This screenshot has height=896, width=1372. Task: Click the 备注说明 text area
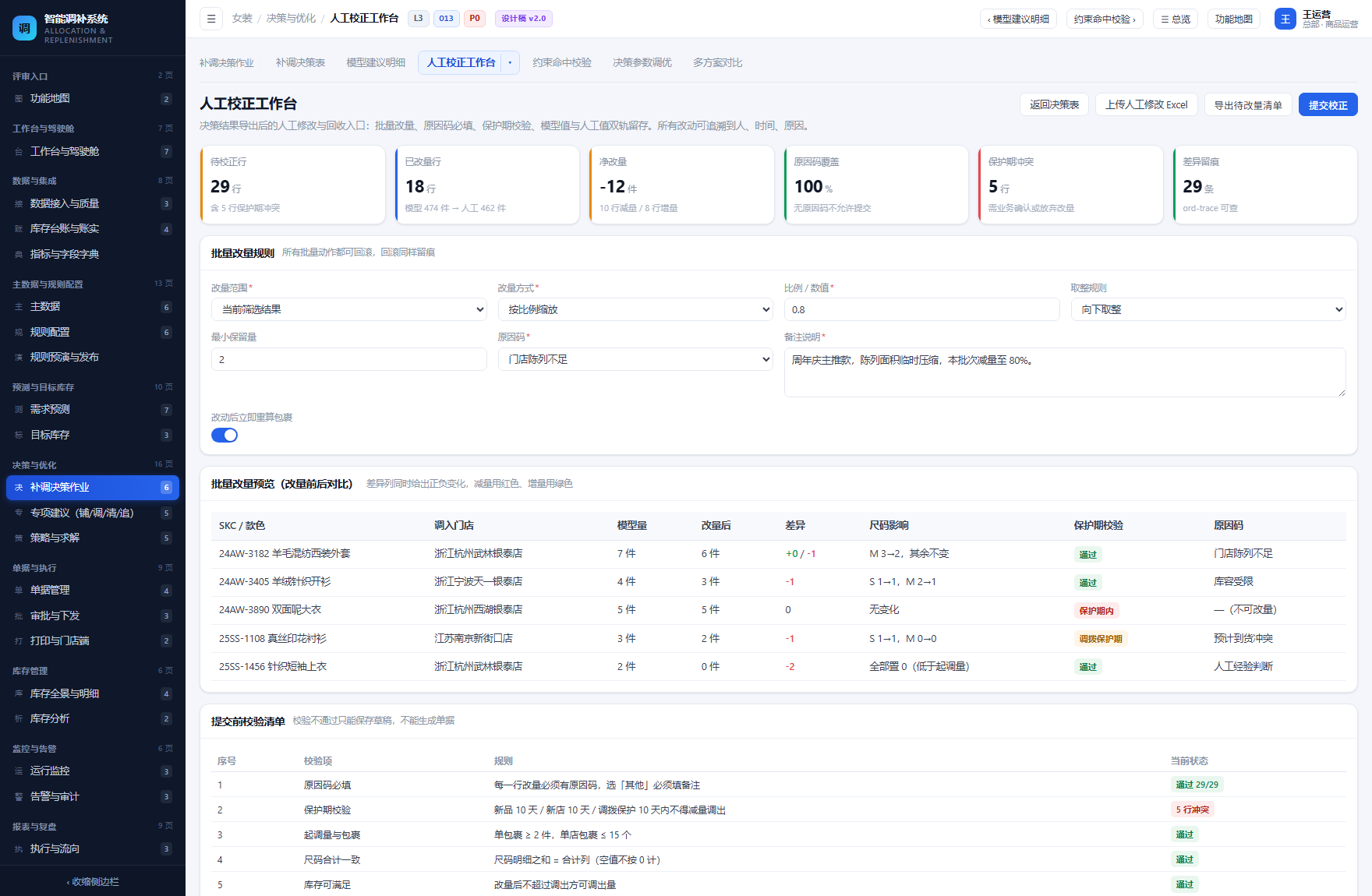pyautogui.click(x=1065, y=372)
